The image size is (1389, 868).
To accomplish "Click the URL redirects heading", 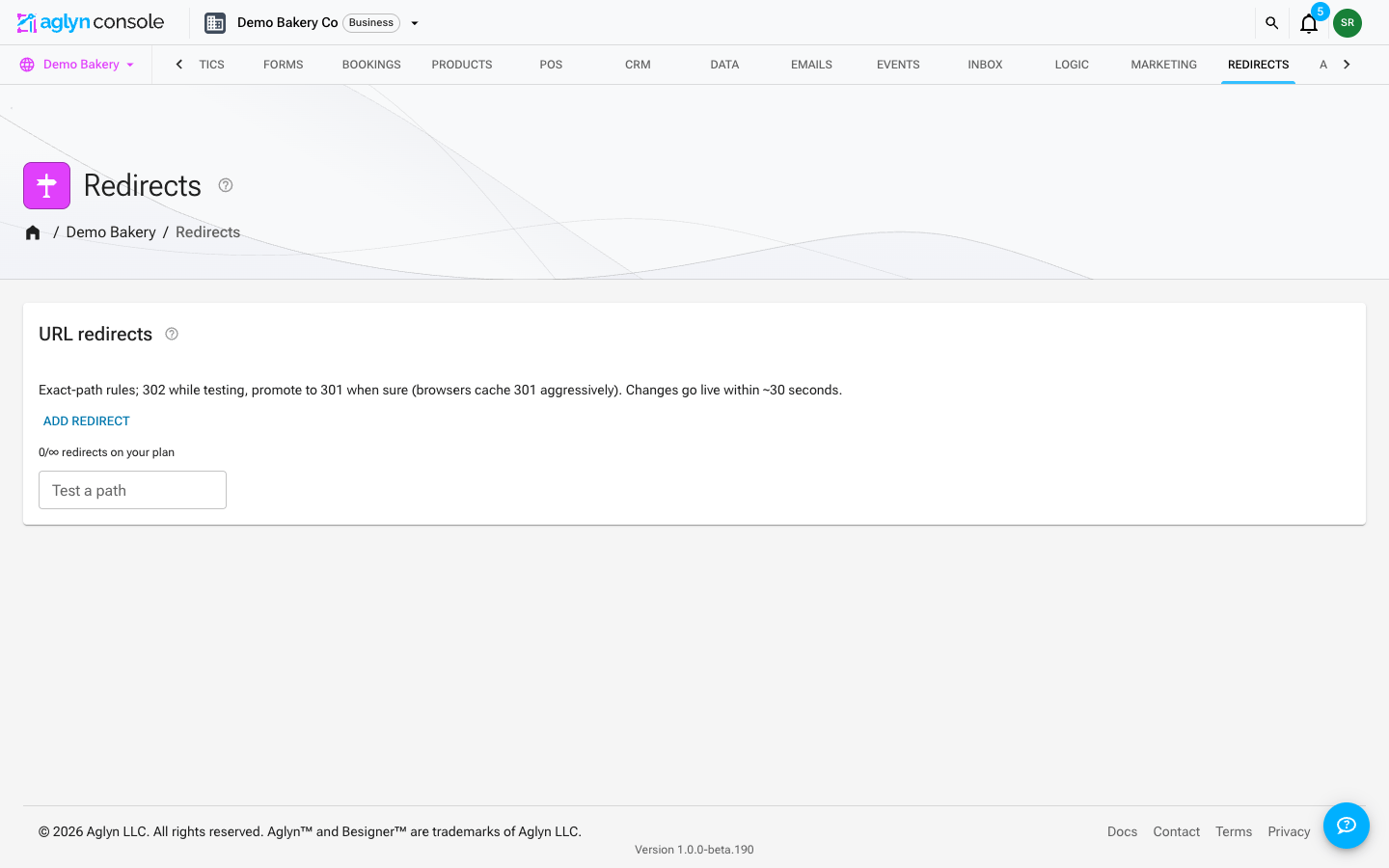I will (95, 334).
